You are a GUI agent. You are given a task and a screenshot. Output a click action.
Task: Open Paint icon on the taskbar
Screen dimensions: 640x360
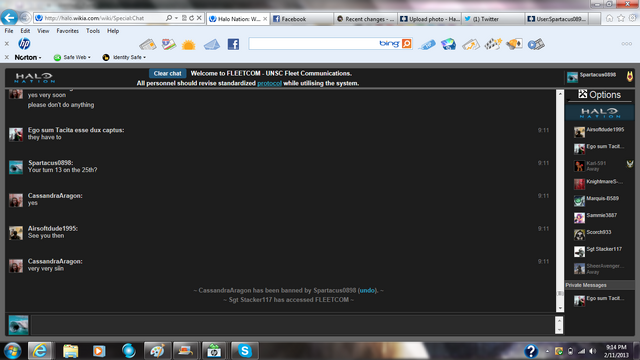[x=157, y=351]
